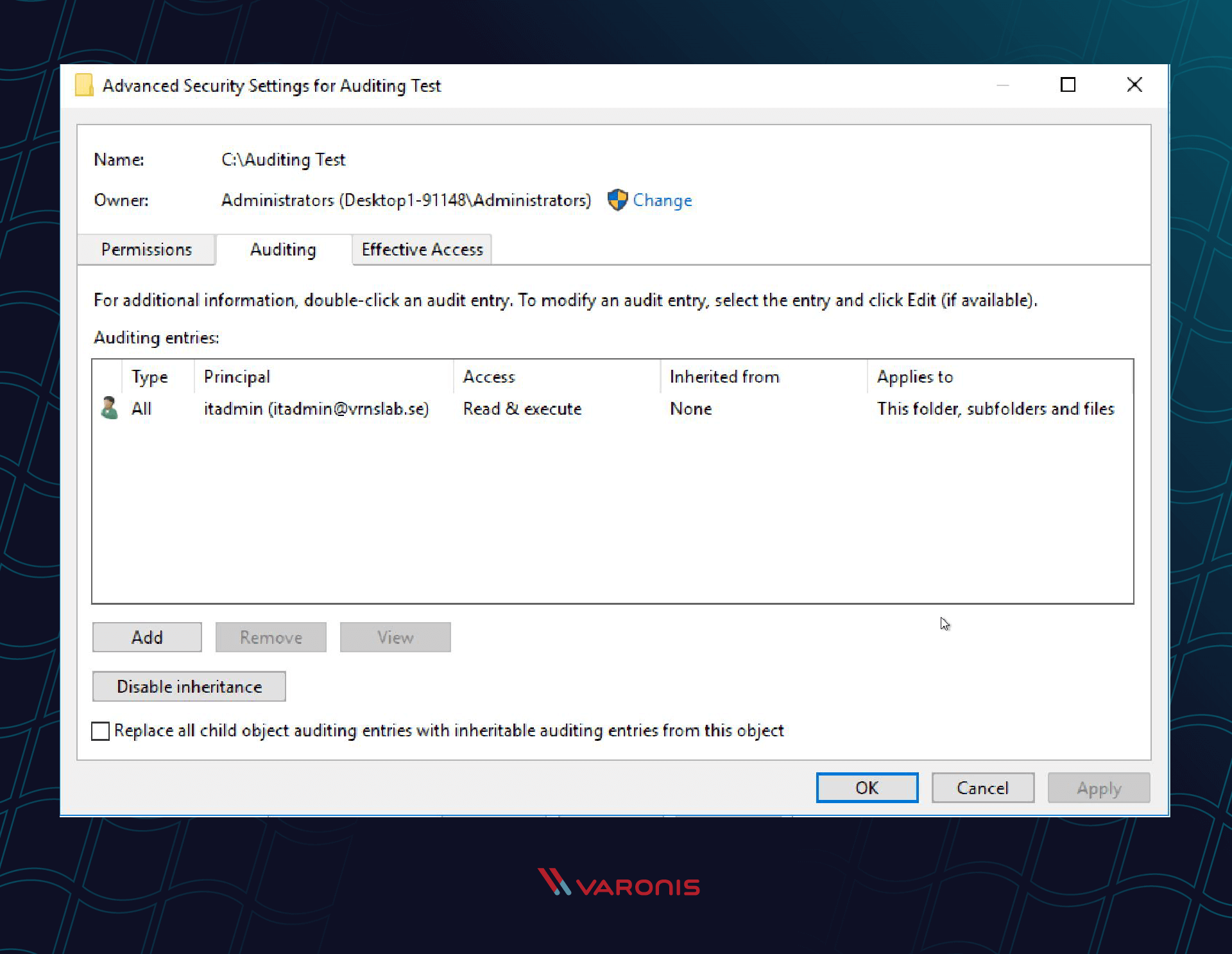Click the folder icon in title bar
1232x954 pixels.
coord(84,85)
